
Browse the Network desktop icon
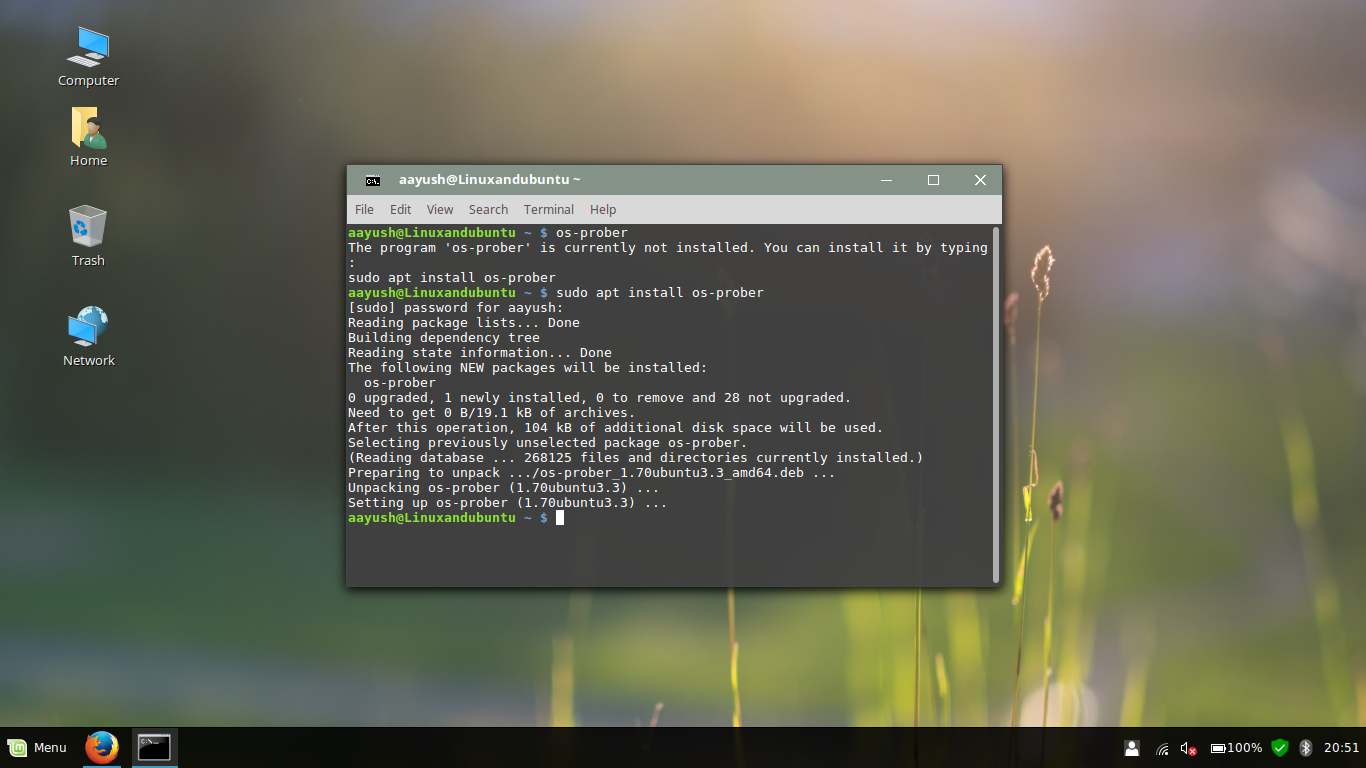point(88,330)
